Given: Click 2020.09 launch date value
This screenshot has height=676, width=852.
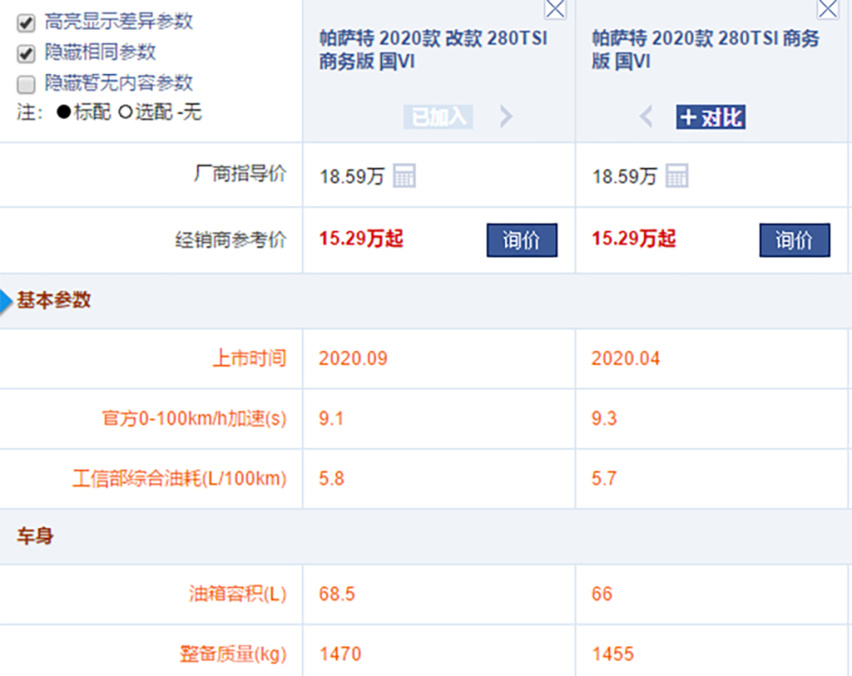Looking at the screenshot, I should (x=353, y=359).
